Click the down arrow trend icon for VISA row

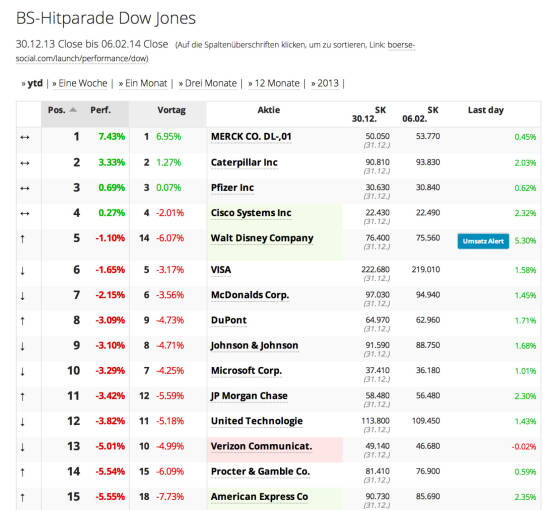point(23,271)
